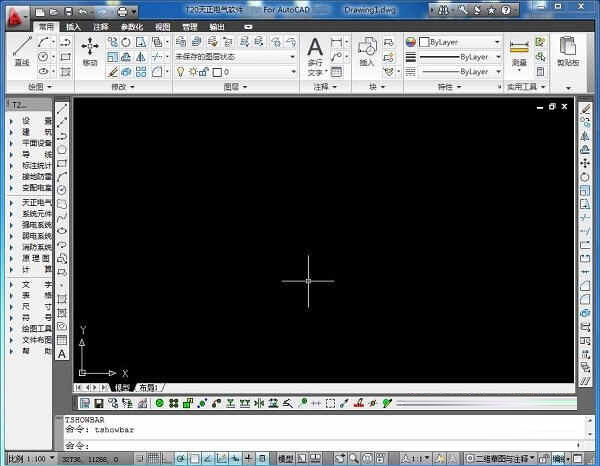The image size is (600, 466).
Task: Select the Multiline Text (多行文字) tool
Action: pyautogui.click(x=315, y=53)
